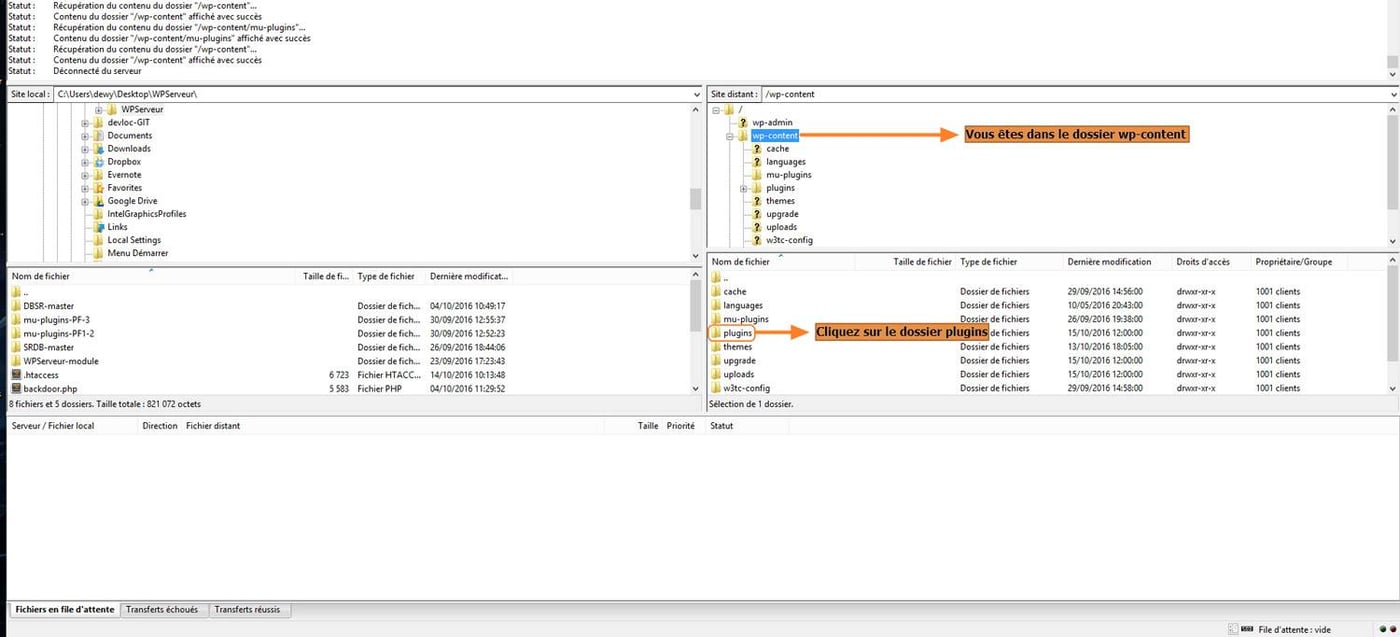This screenshot has height=637, width=1400.
Task: Select the Fichiers en file d'attente tab
Action: (x=63, y=608)
